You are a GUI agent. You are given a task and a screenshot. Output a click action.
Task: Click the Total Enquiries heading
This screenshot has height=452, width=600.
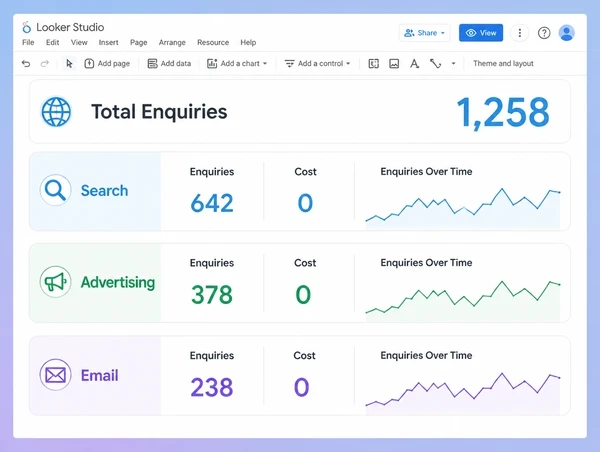pyautogui.click(x=159, y=112)
